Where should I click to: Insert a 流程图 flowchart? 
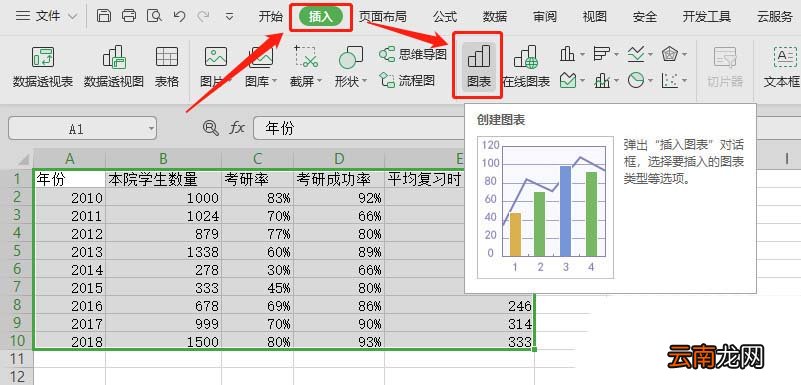(407, 80)
